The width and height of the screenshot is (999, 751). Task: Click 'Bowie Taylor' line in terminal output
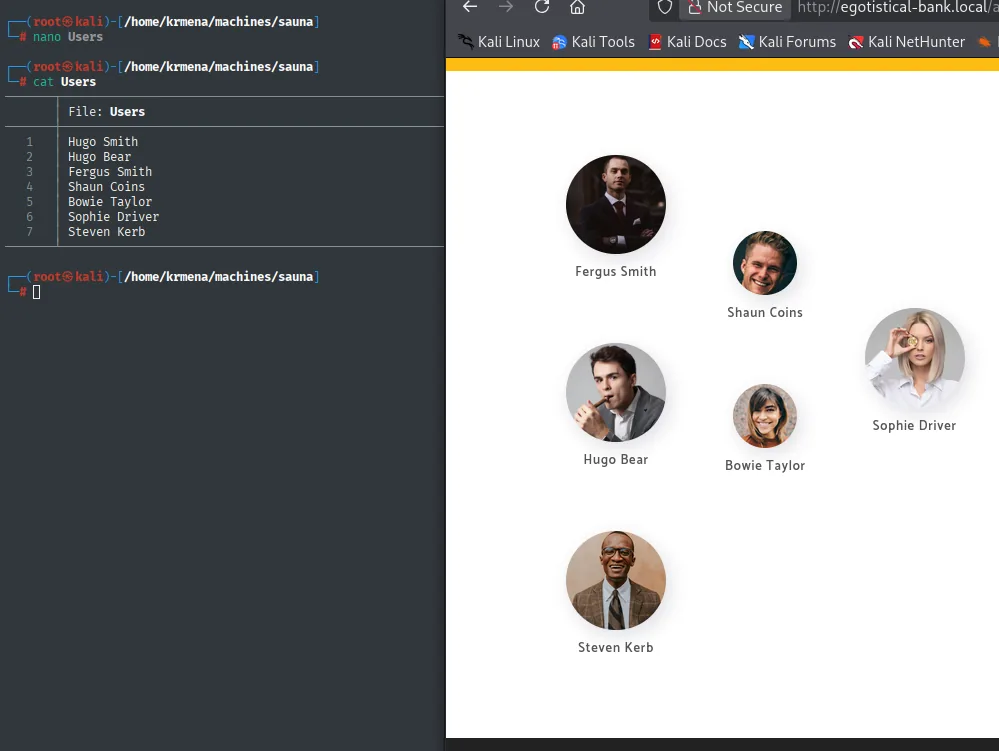tap(110, 202)
